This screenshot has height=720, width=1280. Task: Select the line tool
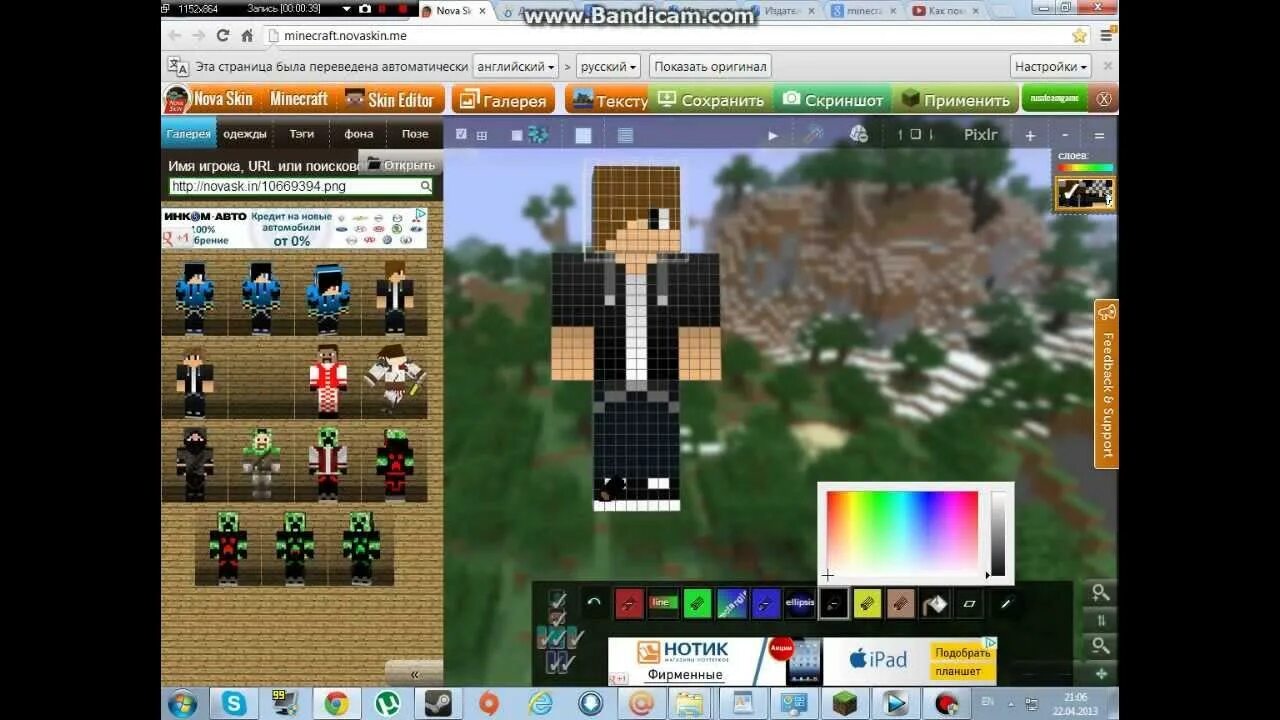pyautogui.click(x=663, y=602)
